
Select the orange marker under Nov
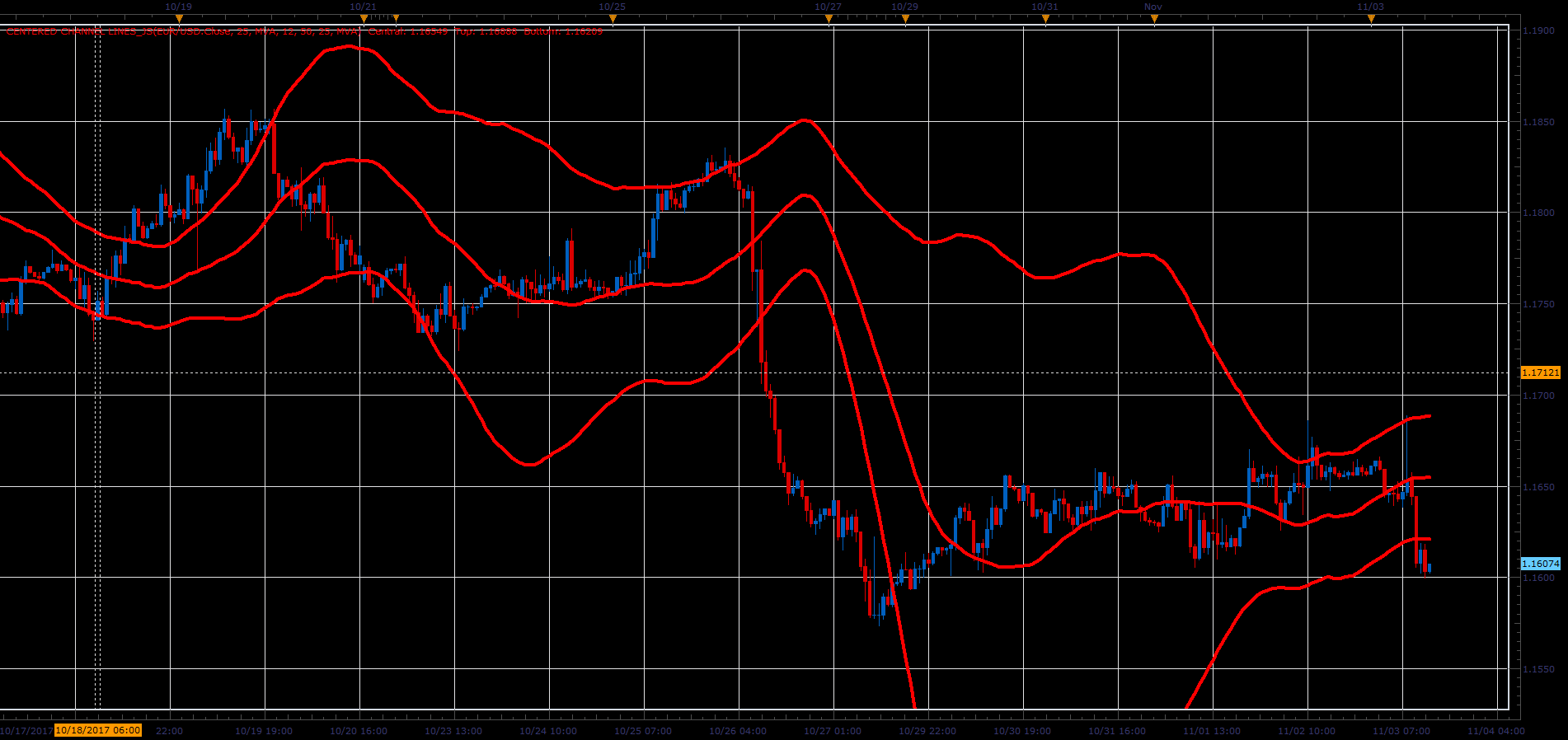tap(1153, 18)
